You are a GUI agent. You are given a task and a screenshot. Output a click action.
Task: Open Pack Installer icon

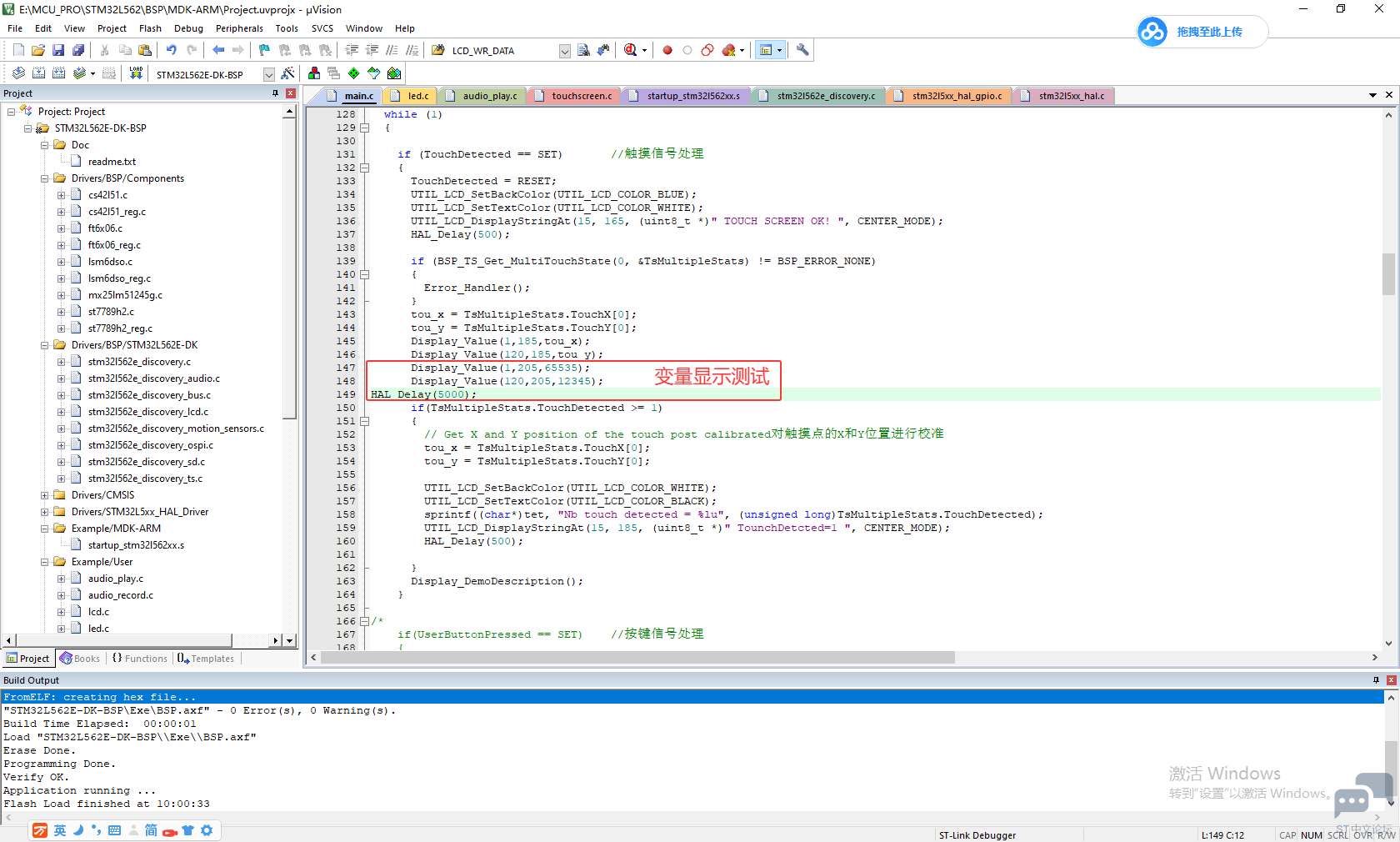[394, 73]
